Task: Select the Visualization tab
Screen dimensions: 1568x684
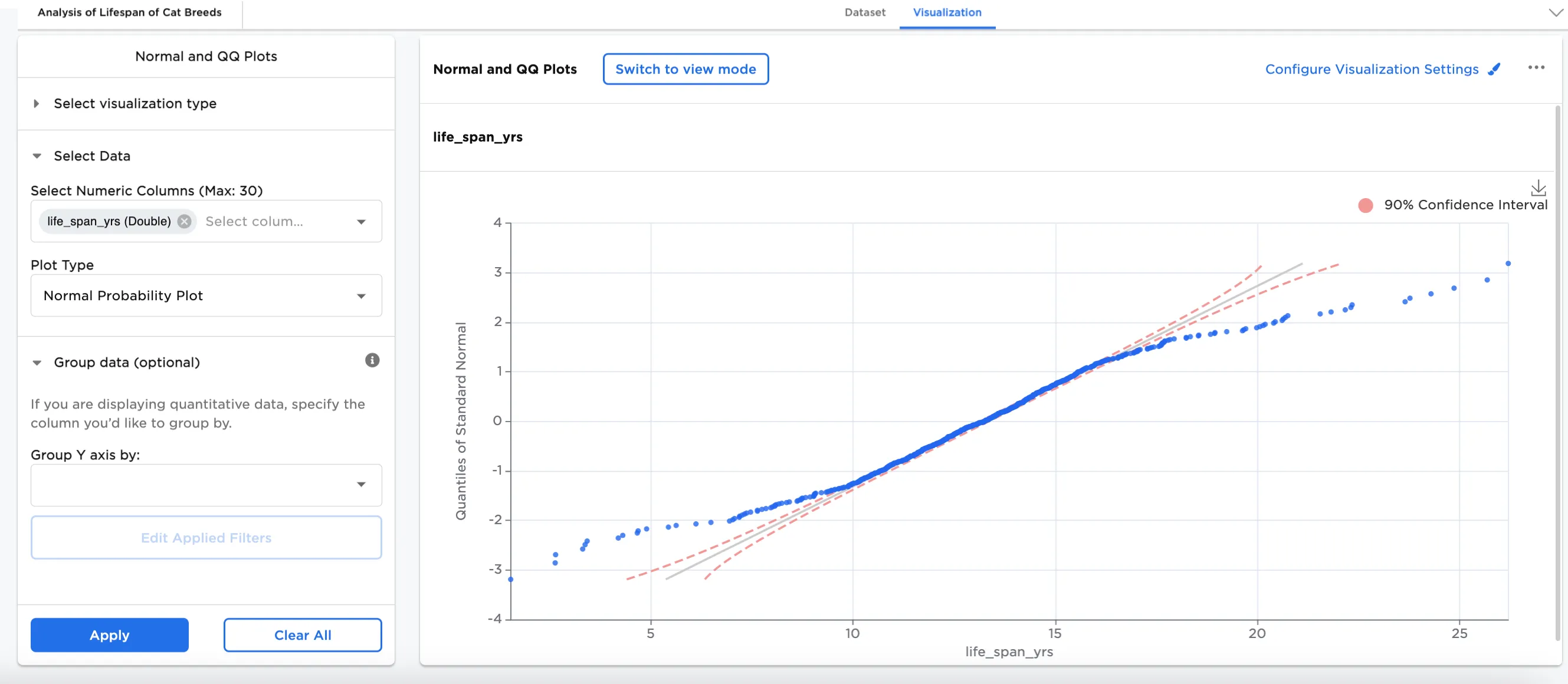Action: [x=946, y=13]
